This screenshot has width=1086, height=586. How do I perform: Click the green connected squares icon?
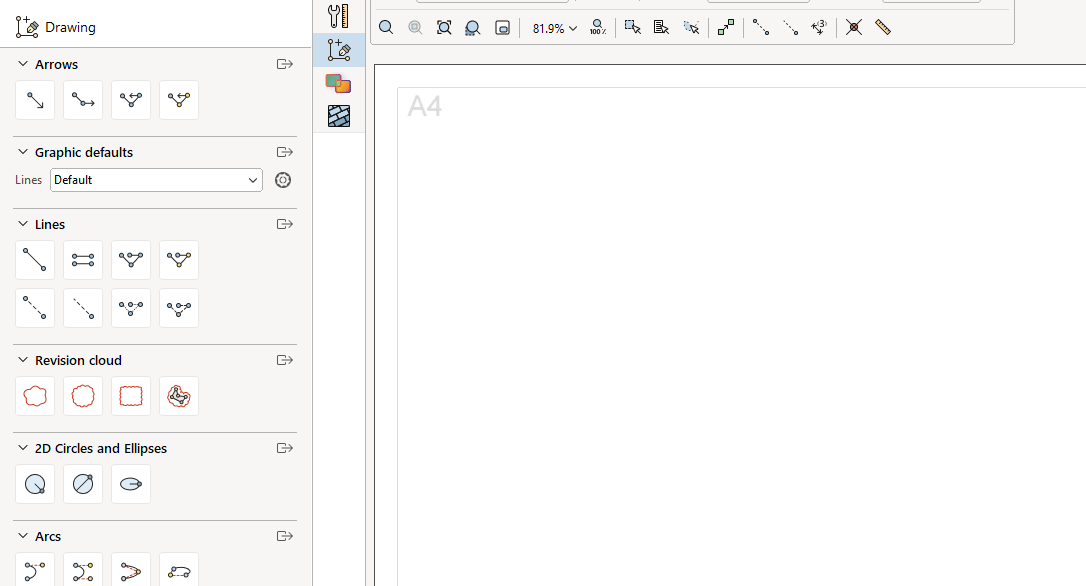[x=726, y=28]
